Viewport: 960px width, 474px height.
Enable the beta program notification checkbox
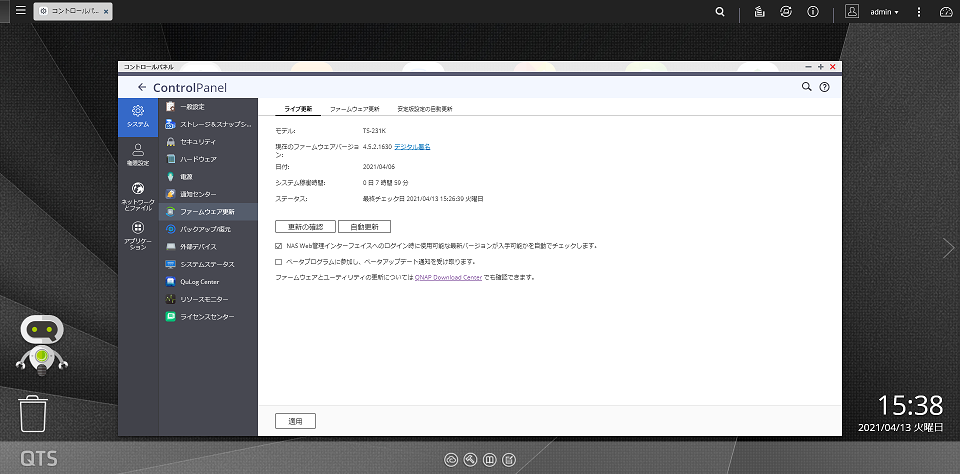[279, 261]
